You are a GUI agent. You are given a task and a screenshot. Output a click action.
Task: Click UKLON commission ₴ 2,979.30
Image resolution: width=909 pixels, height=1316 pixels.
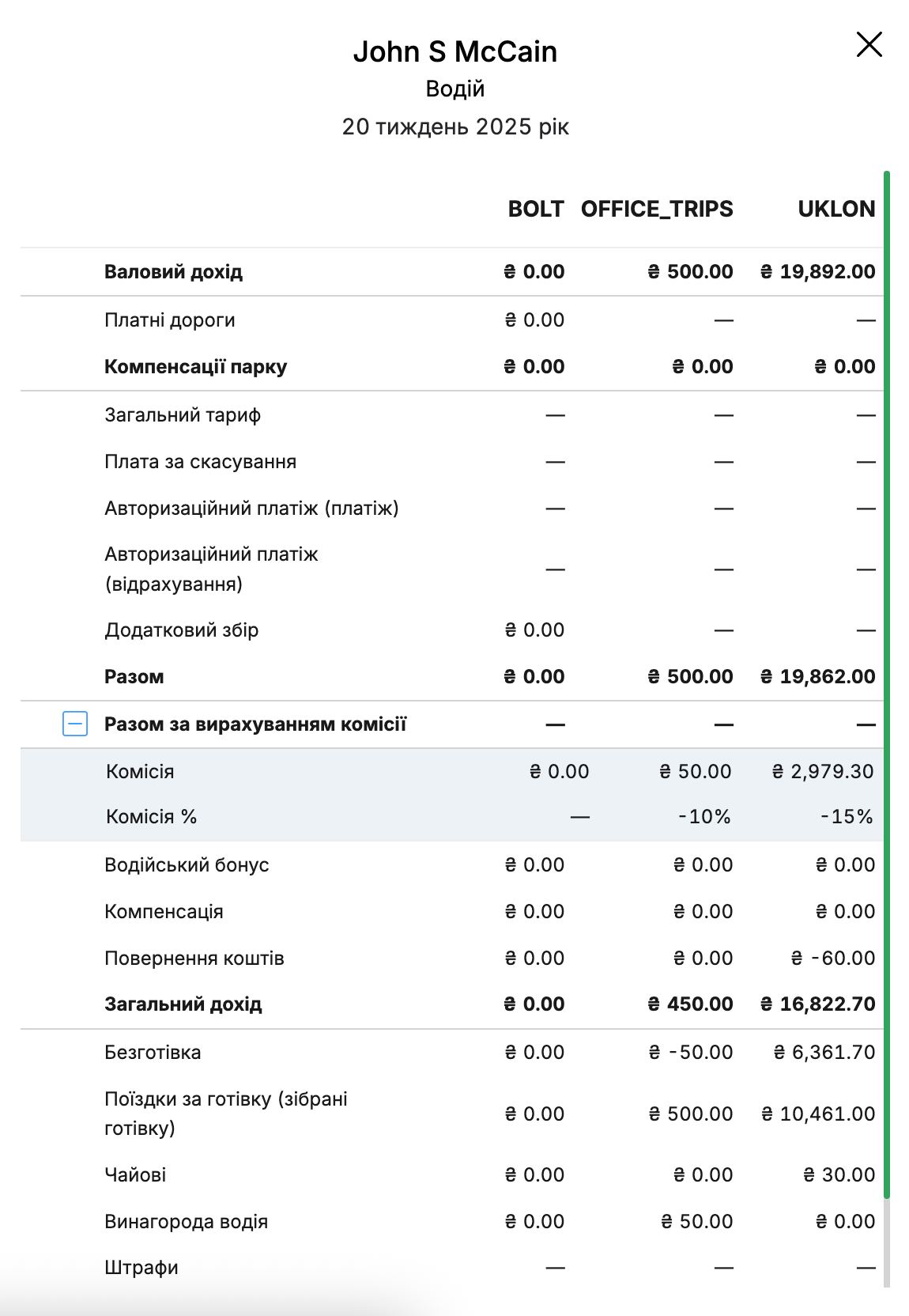pos(823,772)
